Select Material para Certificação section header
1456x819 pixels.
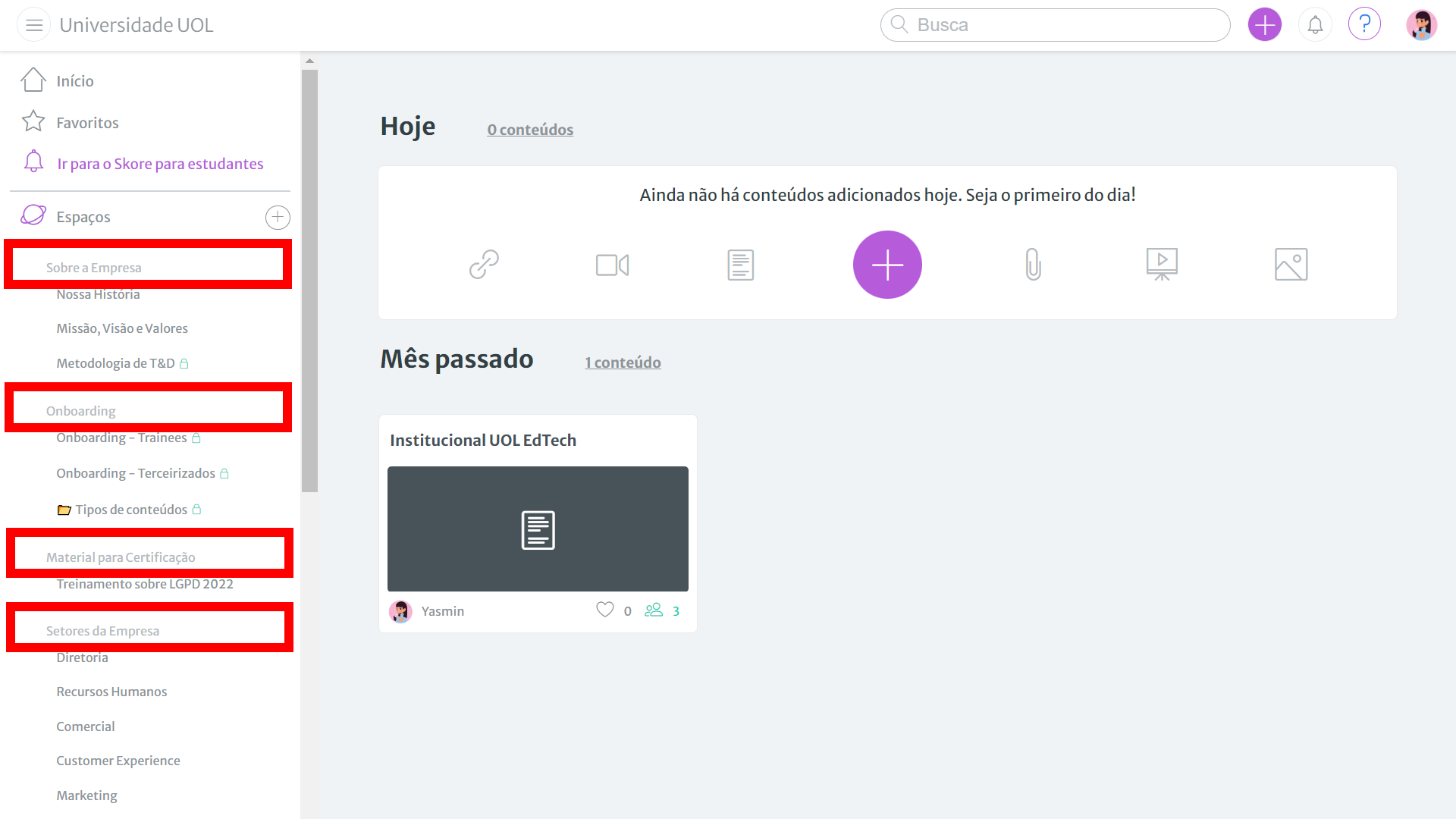pyautogui.click(x=121, y=557)
